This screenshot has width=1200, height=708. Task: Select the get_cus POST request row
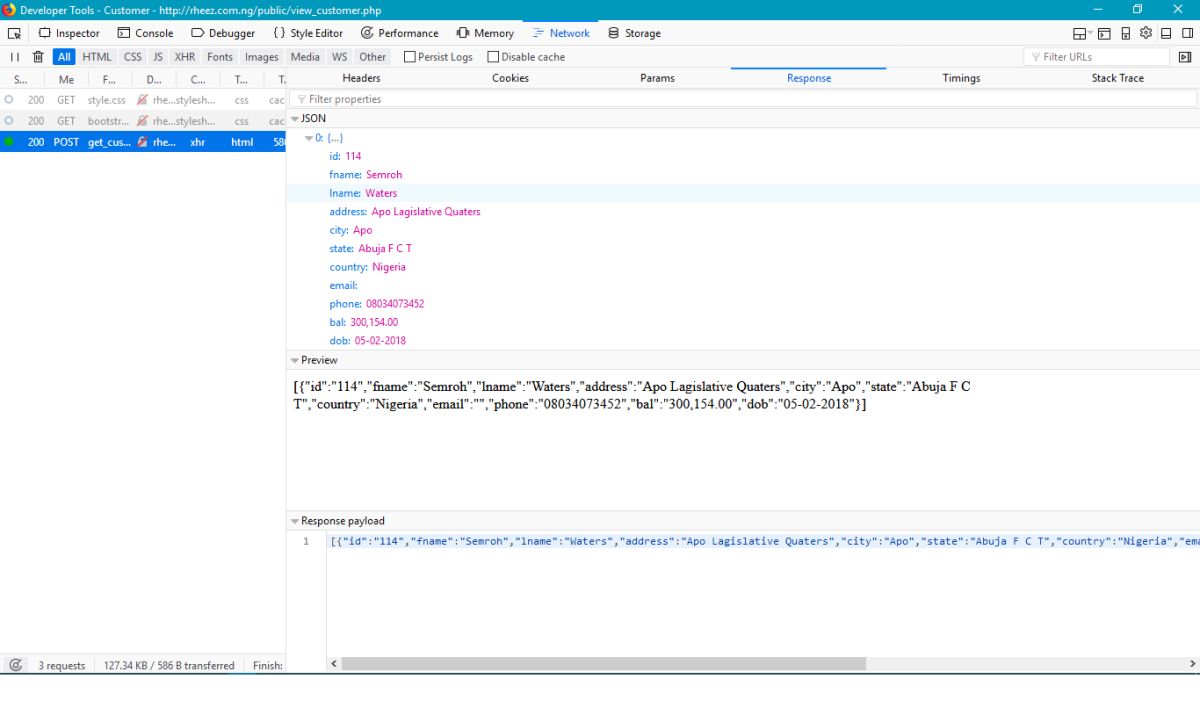tap(143, 142)
